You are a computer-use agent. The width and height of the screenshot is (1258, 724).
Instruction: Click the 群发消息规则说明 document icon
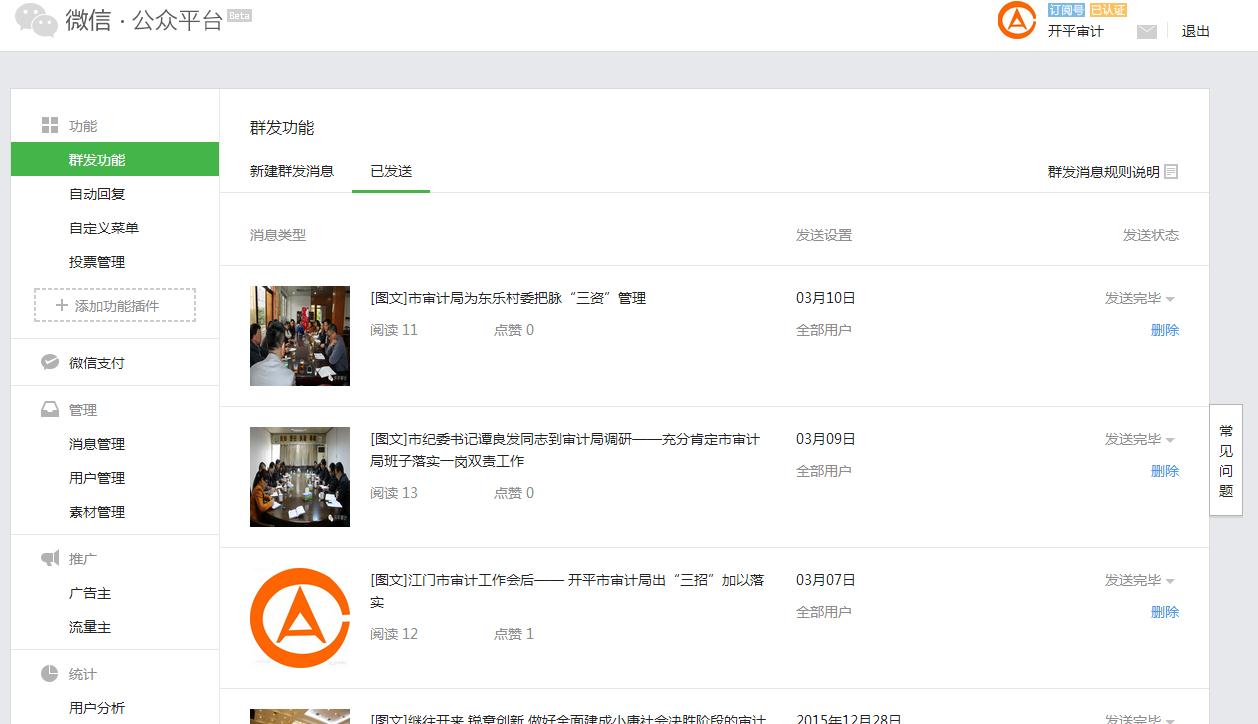[x=1171, y=172]
